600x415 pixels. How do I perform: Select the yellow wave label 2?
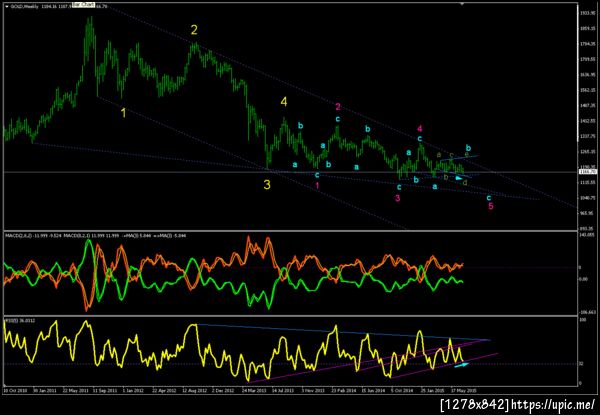pos(194,30)
